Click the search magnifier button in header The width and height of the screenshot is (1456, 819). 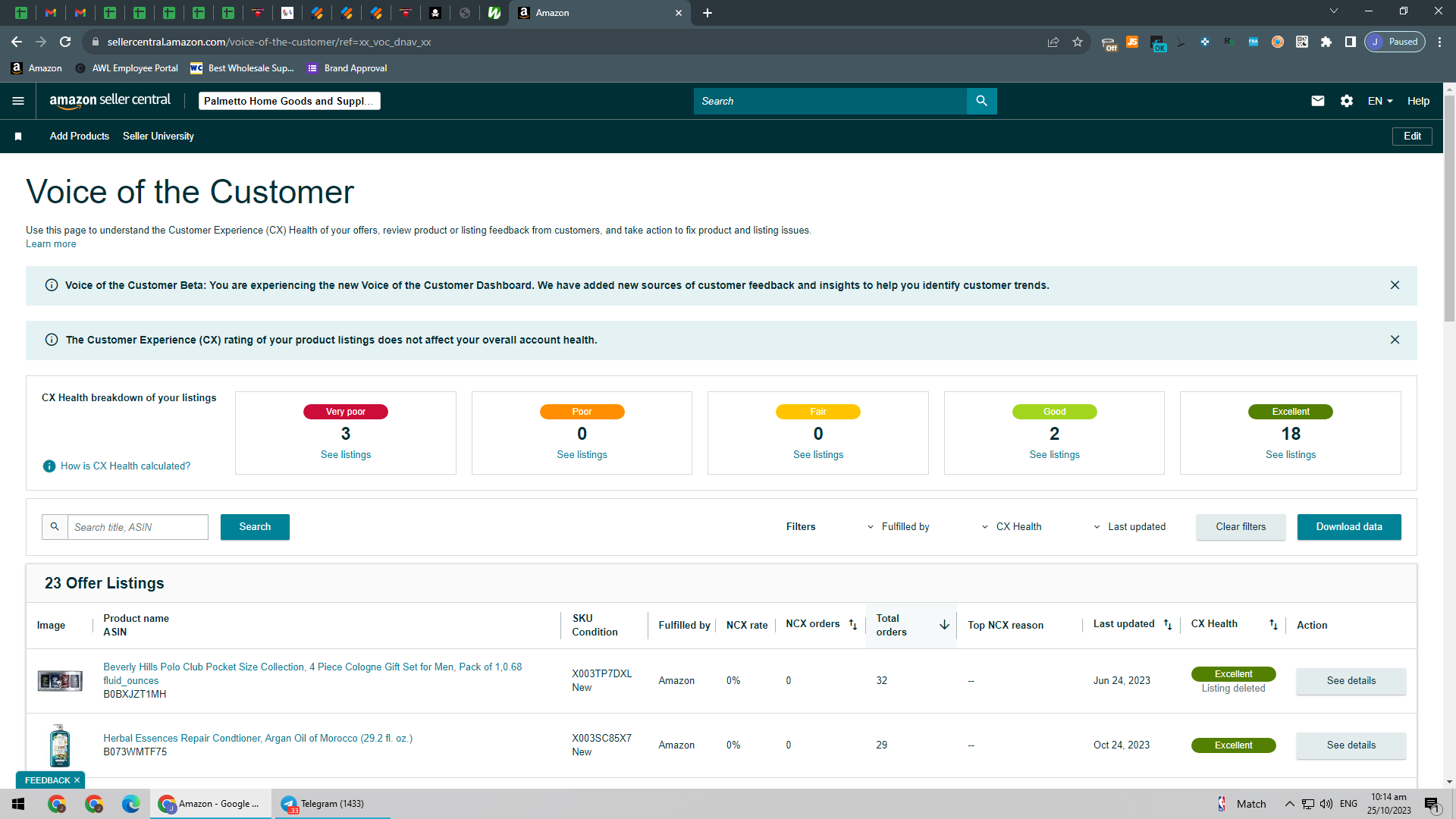point(981,101)
